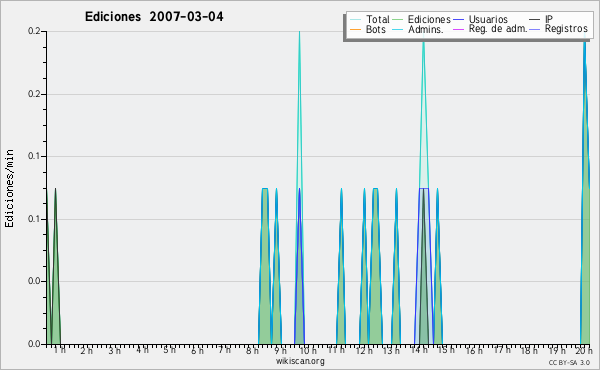Screen dimensions: 600x370
Task: Click the orange Bots legend line marker
Action: tap(355, 29)
